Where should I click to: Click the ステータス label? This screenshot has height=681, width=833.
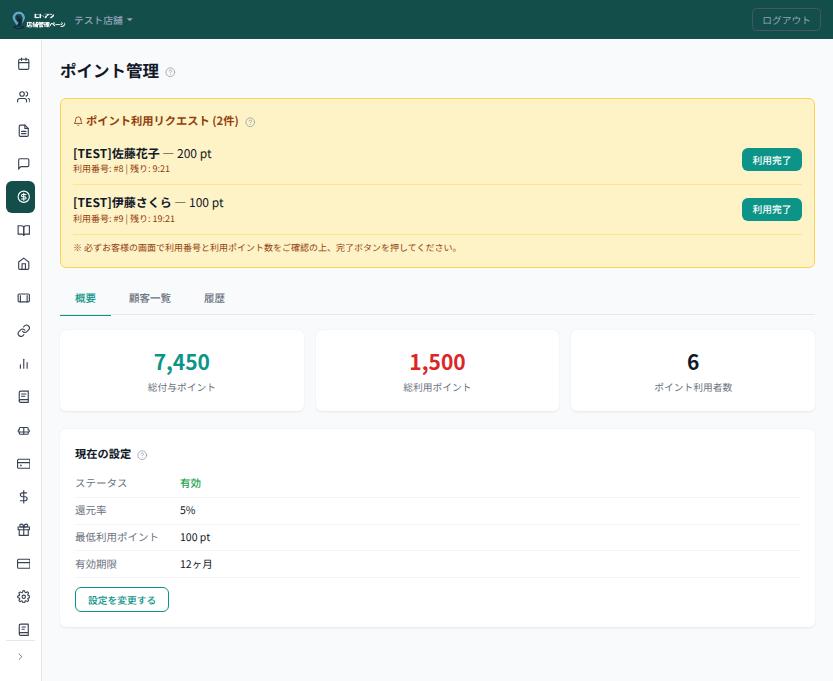coord(101,483)
